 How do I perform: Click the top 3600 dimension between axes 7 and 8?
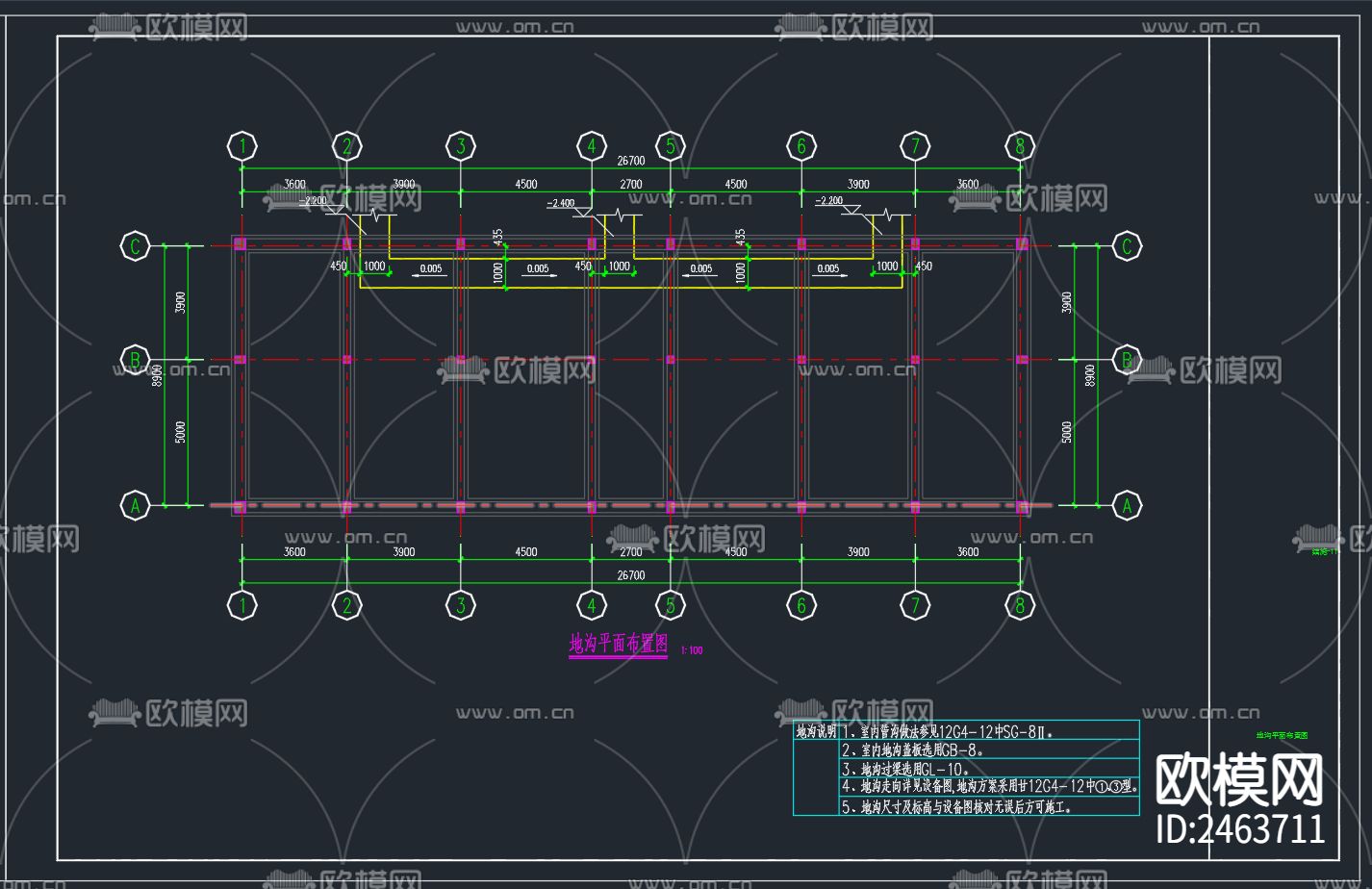click(968, 184)
